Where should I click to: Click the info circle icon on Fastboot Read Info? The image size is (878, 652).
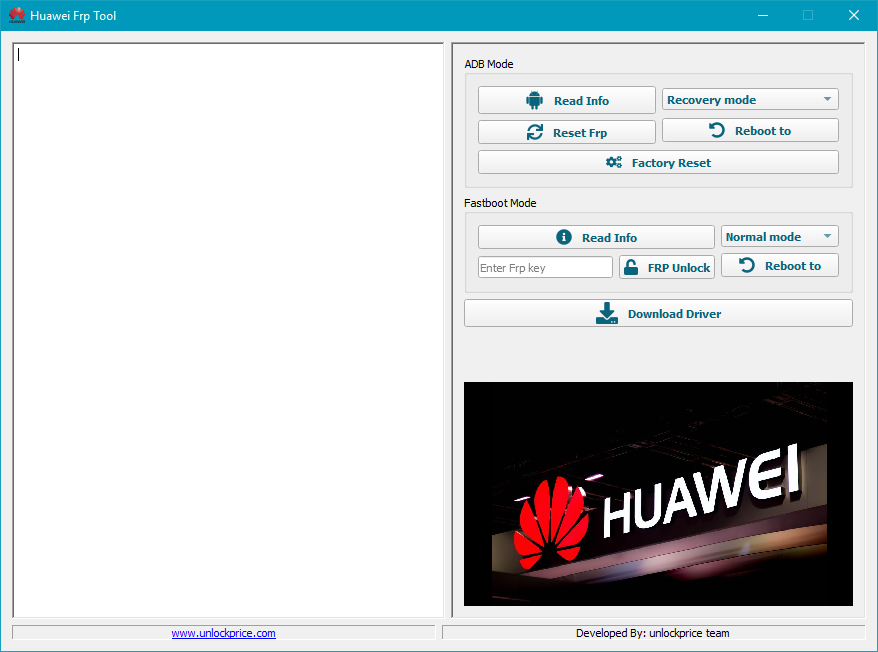click(x=564, y=237)
